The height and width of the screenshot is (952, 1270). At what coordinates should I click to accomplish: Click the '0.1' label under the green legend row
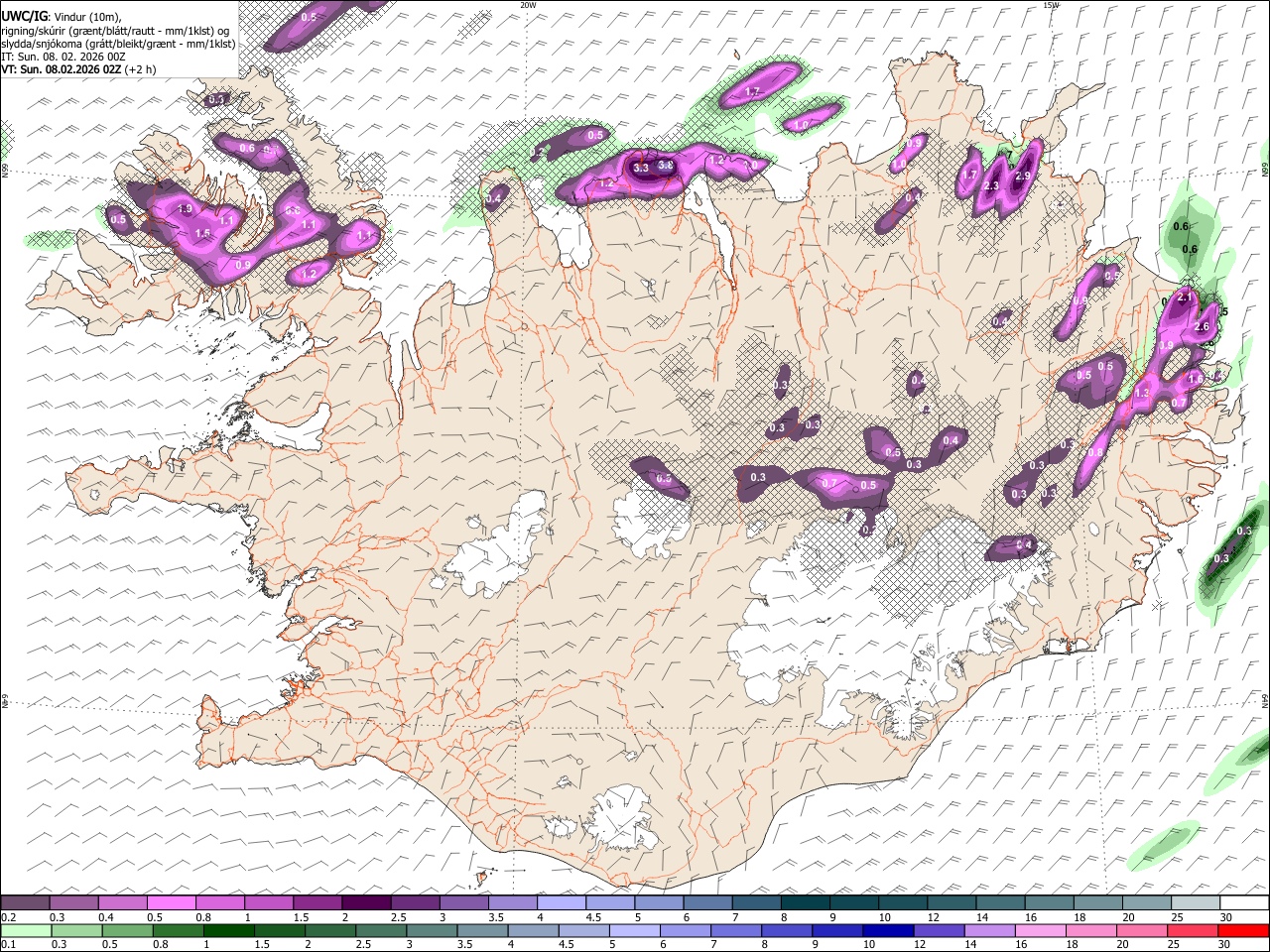click(8, 944)
